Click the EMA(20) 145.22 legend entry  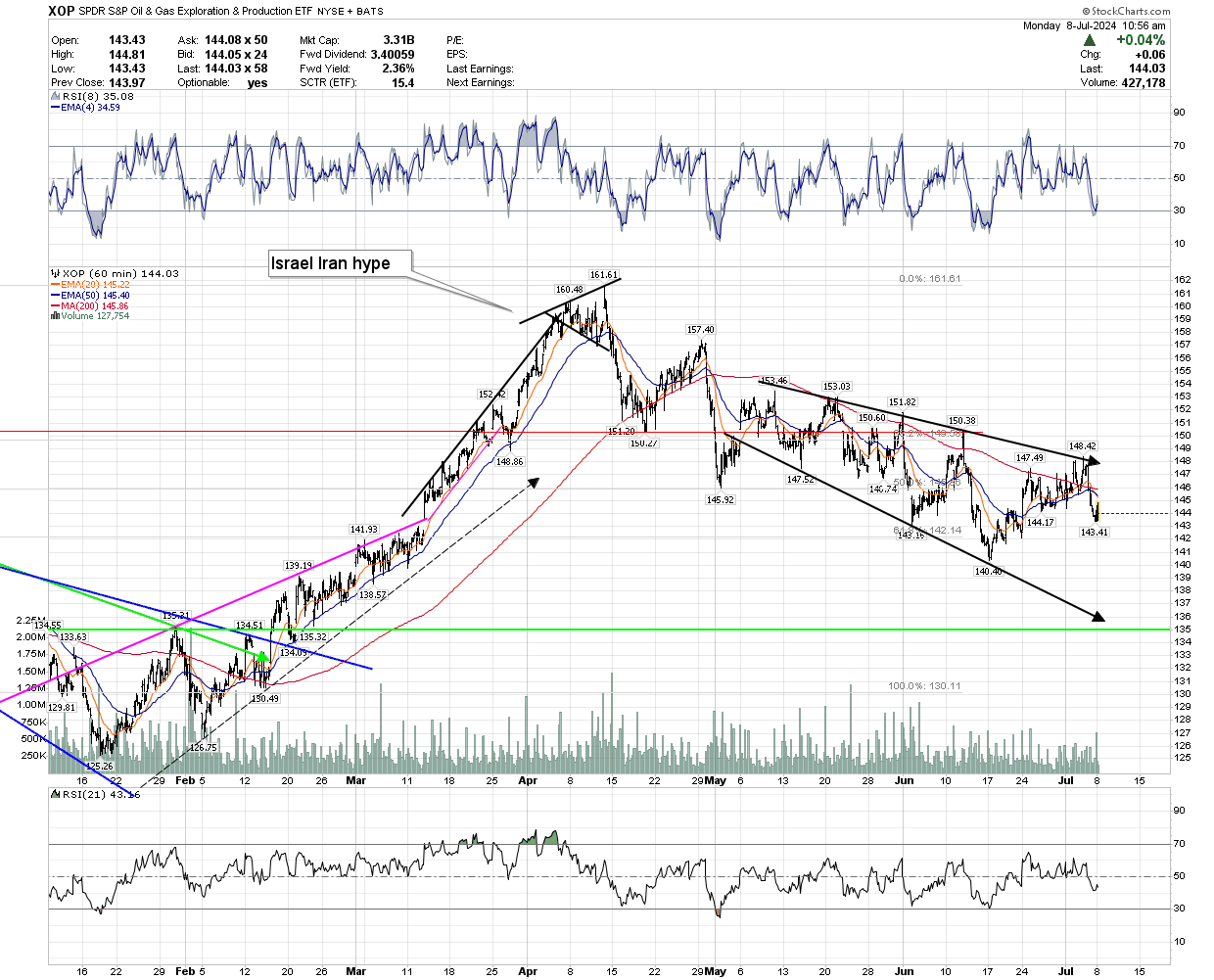pos(95,285)
